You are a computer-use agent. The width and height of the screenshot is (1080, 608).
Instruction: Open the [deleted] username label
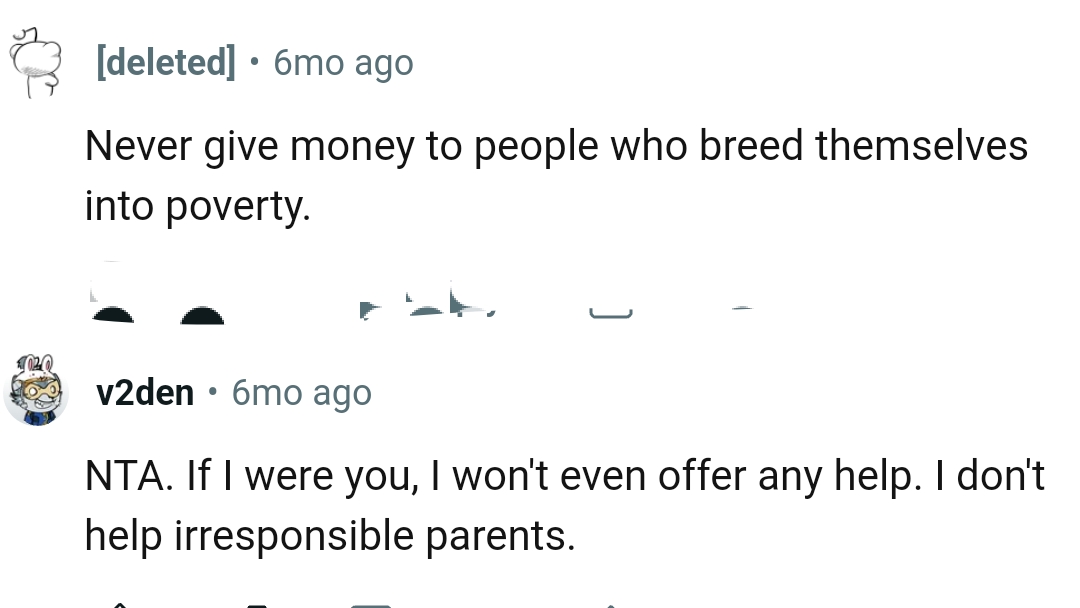pyautogui.click(x=165, y=62)
